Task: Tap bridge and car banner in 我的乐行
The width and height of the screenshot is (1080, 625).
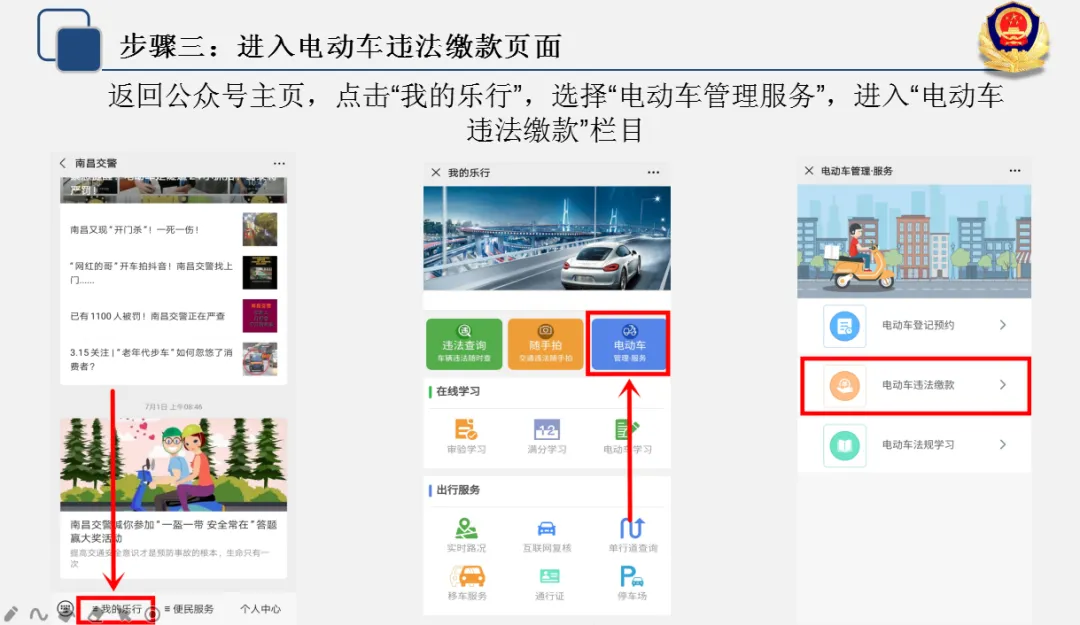Action: coord(547,238)
